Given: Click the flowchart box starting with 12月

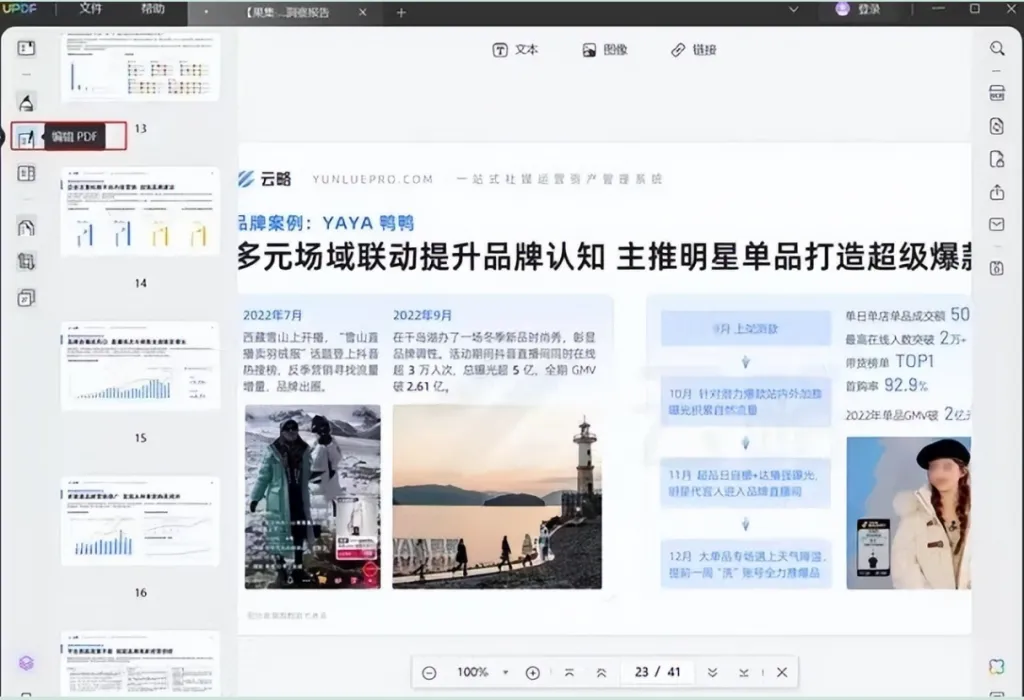Looking at the screenshot, I should point(746,564).
